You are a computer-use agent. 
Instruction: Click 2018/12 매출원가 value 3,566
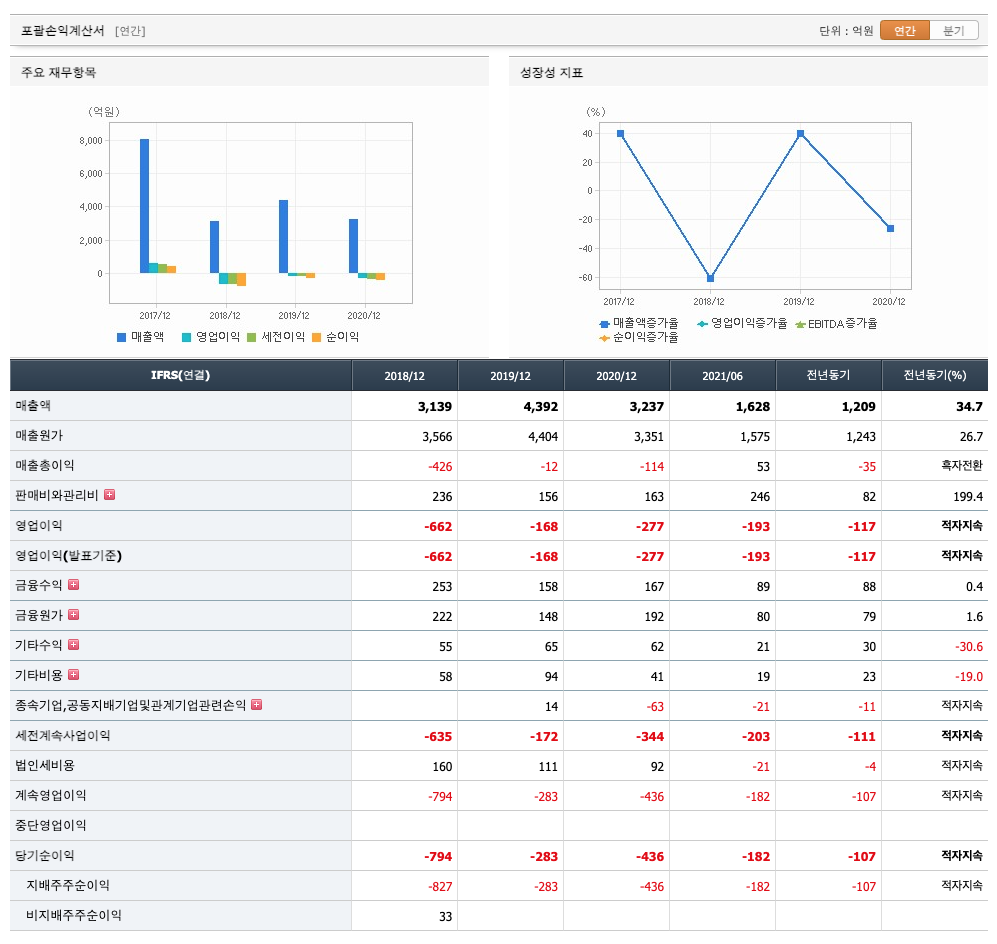click(437, 437)
